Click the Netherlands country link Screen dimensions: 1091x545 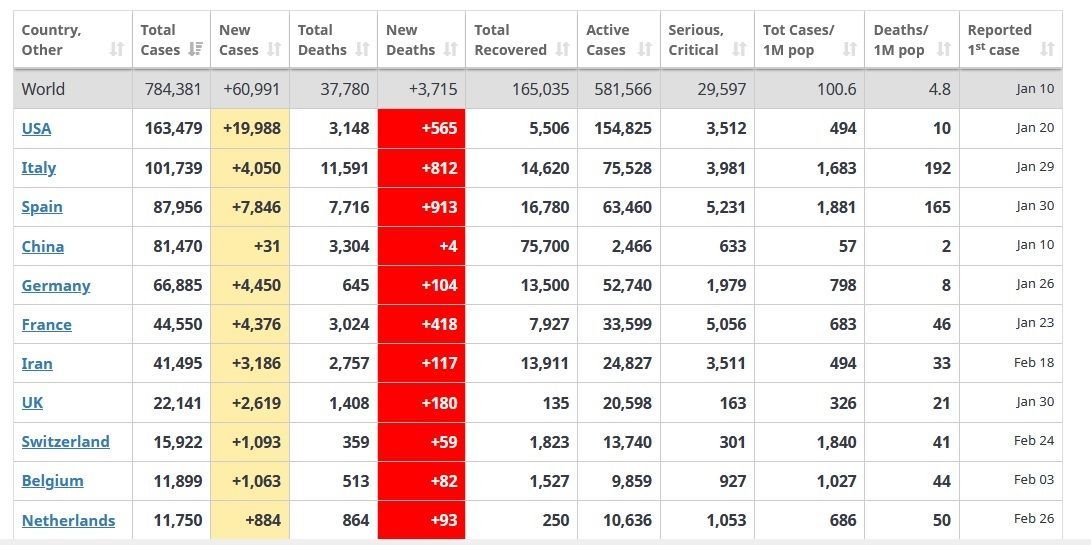[x=68, y=520]
